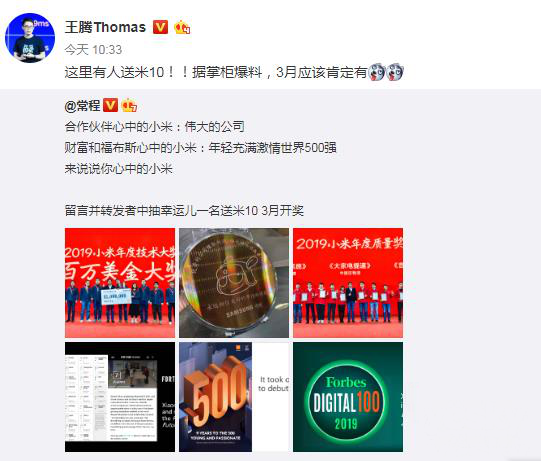The image size is (541, 461).
Task: Click the verified V badge next to 常程
Action: (110, 105)
